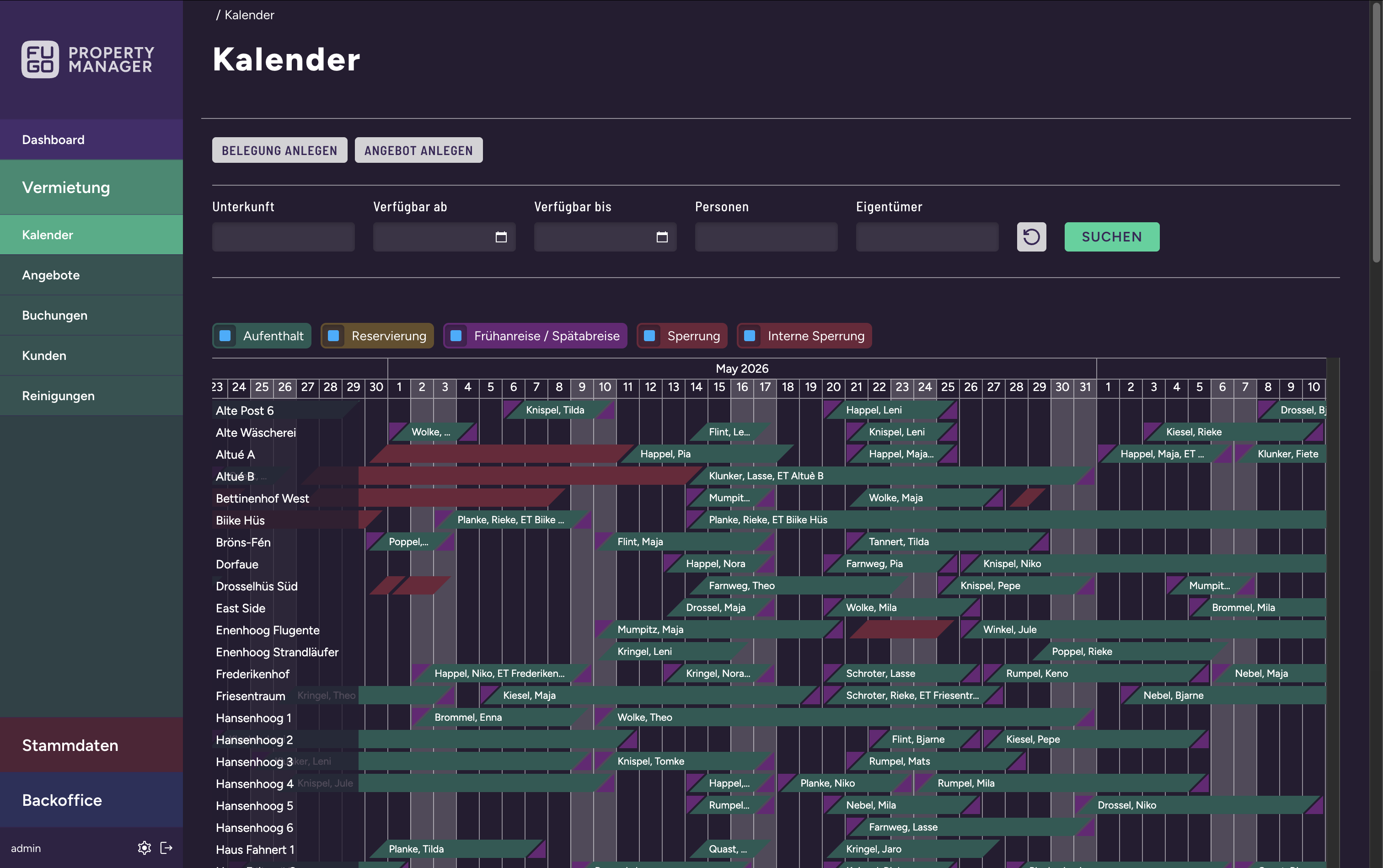The image size is (1383, 868).
Task: Click the Angebot anlegen button
Action: click(418, 150)
